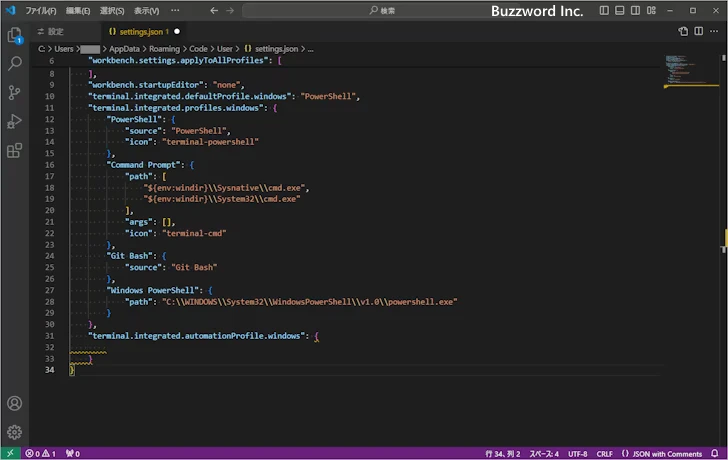Viewport: 728px width, 460px height.
Task: Click the 行 34, 列 2 cursor position
Action: pyautogui.click(x=503, y=454)
